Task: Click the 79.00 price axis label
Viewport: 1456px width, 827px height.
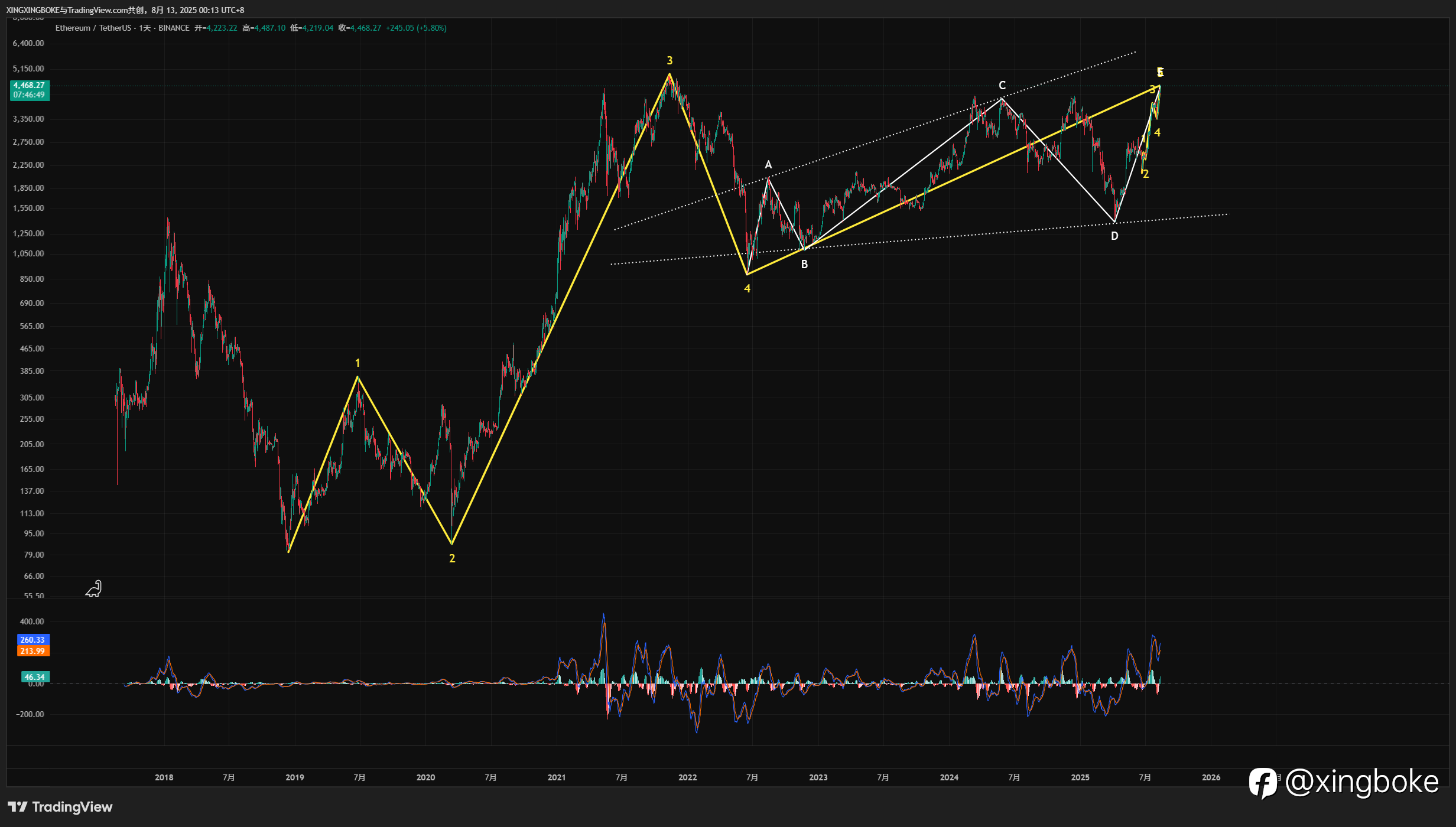Action: coord(34,555)
